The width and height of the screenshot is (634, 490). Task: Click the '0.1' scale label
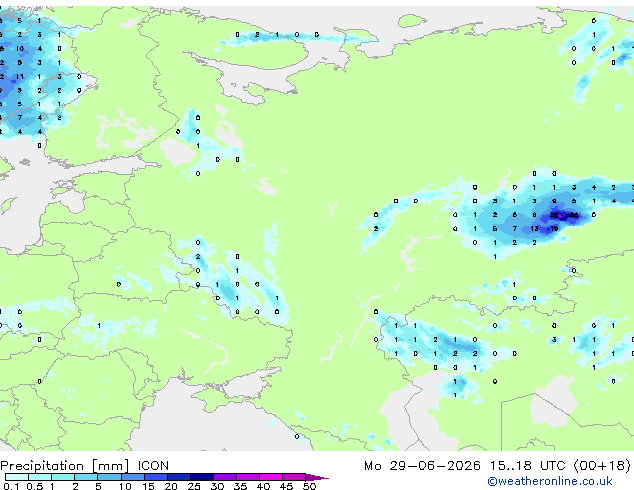11,486
